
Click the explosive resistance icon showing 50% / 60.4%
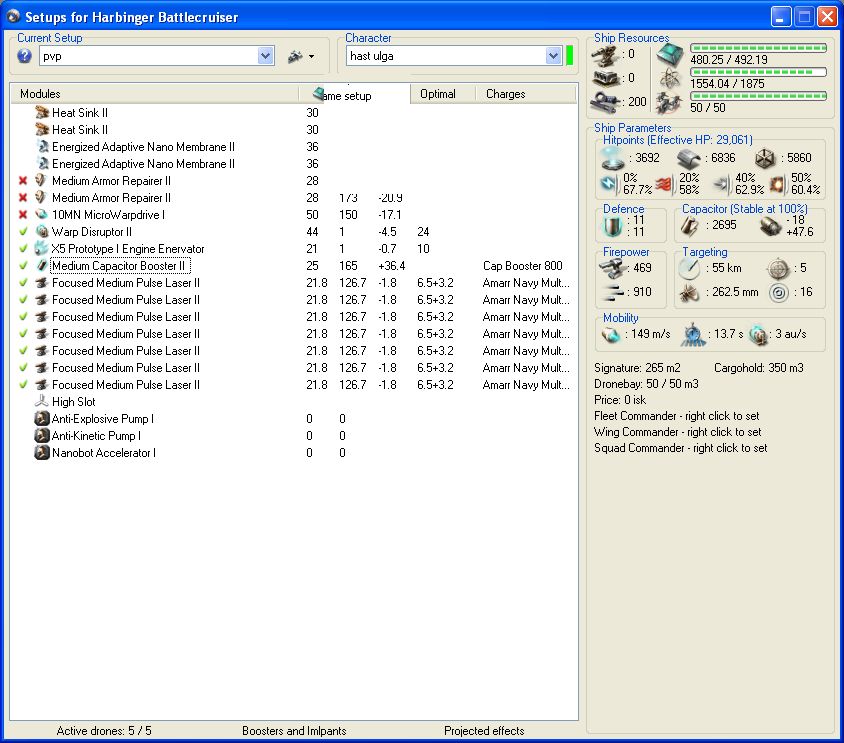coord(777,184)
